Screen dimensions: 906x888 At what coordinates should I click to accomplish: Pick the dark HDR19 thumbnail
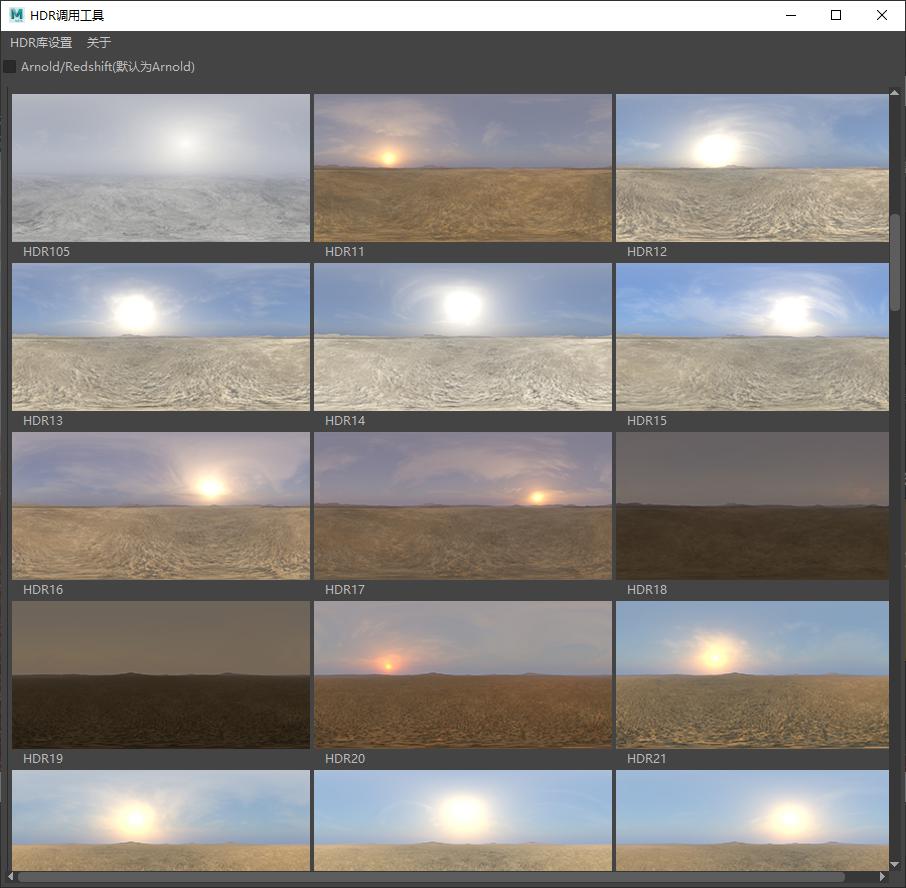point(161,675)
